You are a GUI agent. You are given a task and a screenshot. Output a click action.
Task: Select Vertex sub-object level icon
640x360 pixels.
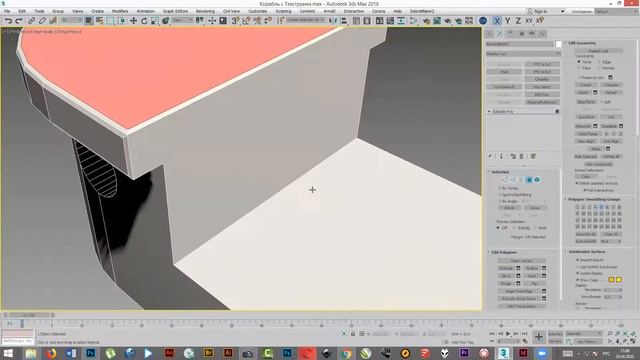point(505,180)
